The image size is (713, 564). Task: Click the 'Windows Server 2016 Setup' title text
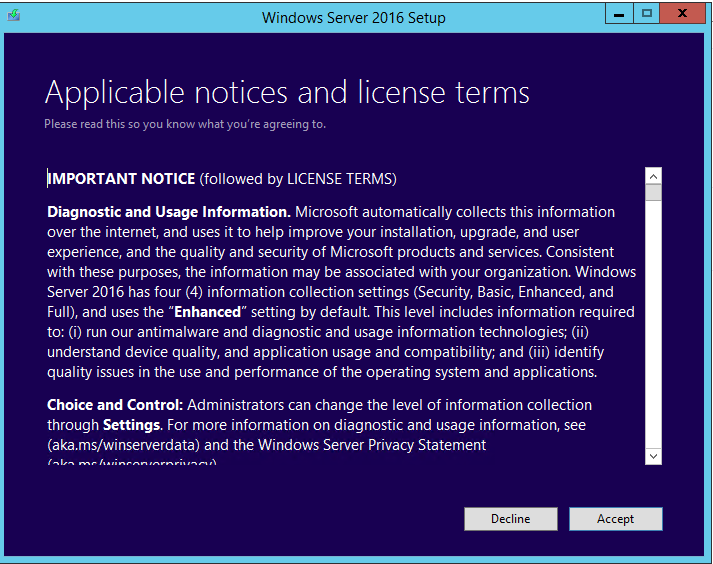point(354,18)
